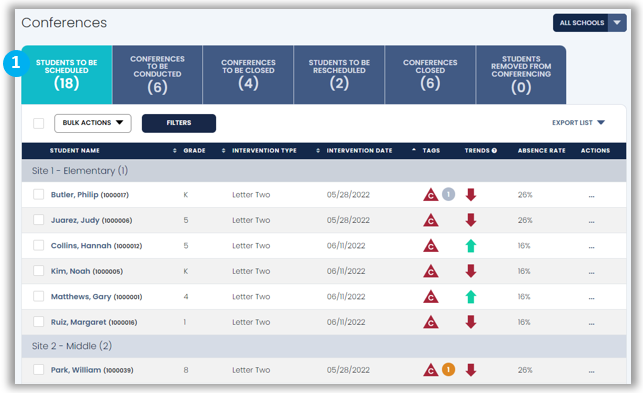643x393 pixels.
Task: Click the green up trend arrow for Matthews, Gary
Action: point(471,297)
